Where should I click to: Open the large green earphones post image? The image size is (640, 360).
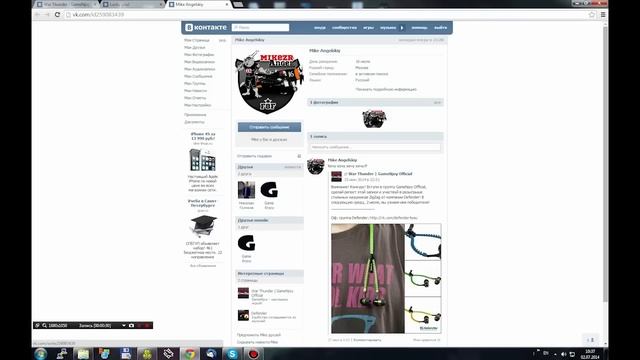pyautogui.click(x=368, y=278)
